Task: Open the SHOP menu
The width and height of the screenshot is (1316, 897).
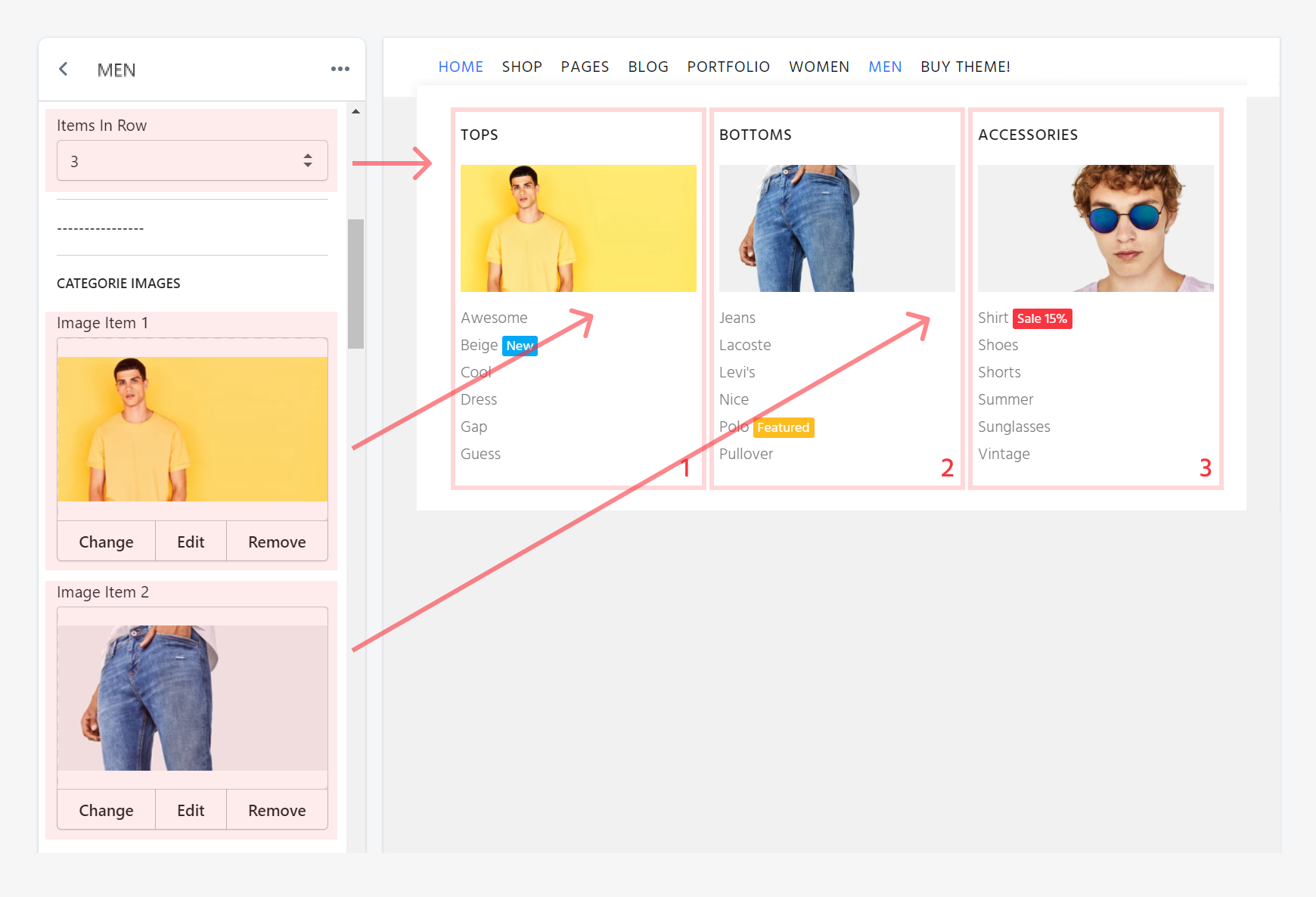Action: pos(522,67)
